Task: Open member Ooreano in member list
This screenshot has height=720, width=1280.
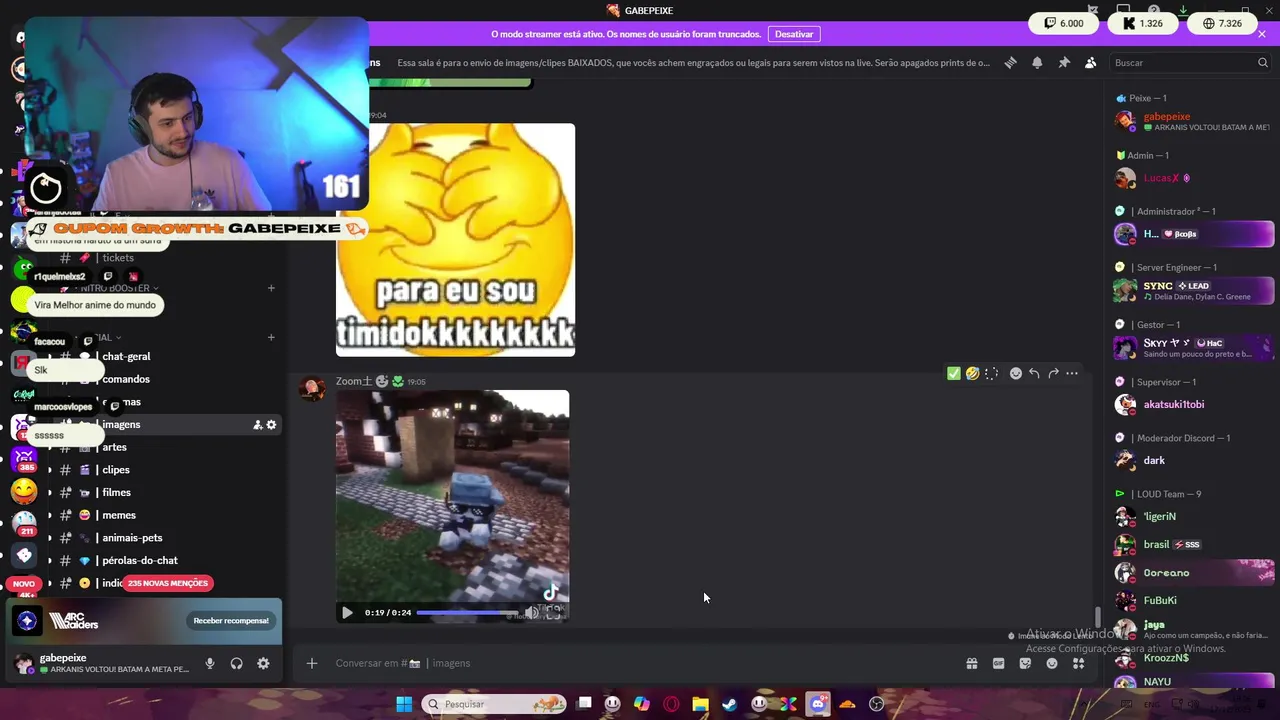Action: coord(1193,573)
